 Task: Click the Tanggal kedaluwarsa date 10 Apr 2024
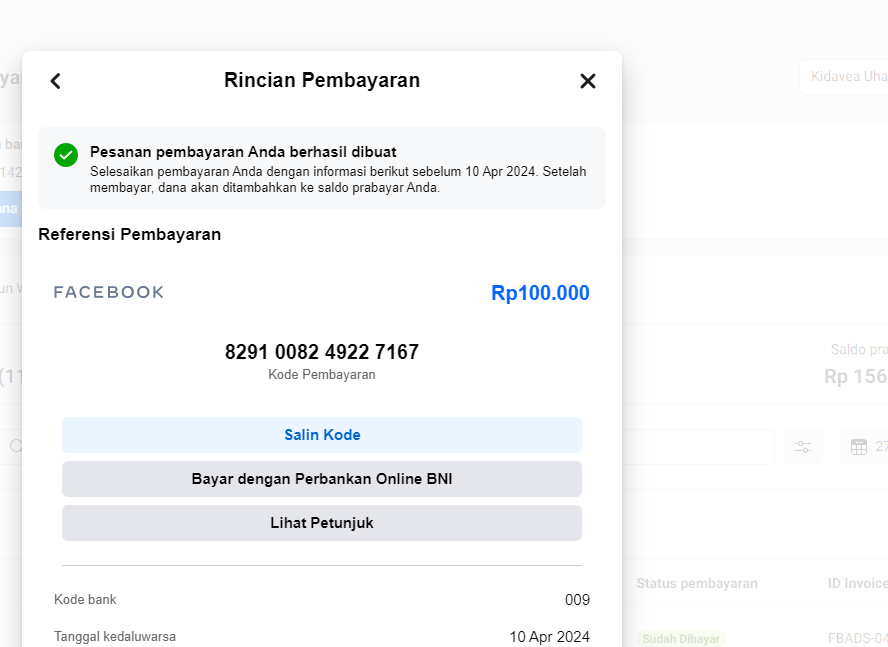pyautogui.click(x=549, y=637)
